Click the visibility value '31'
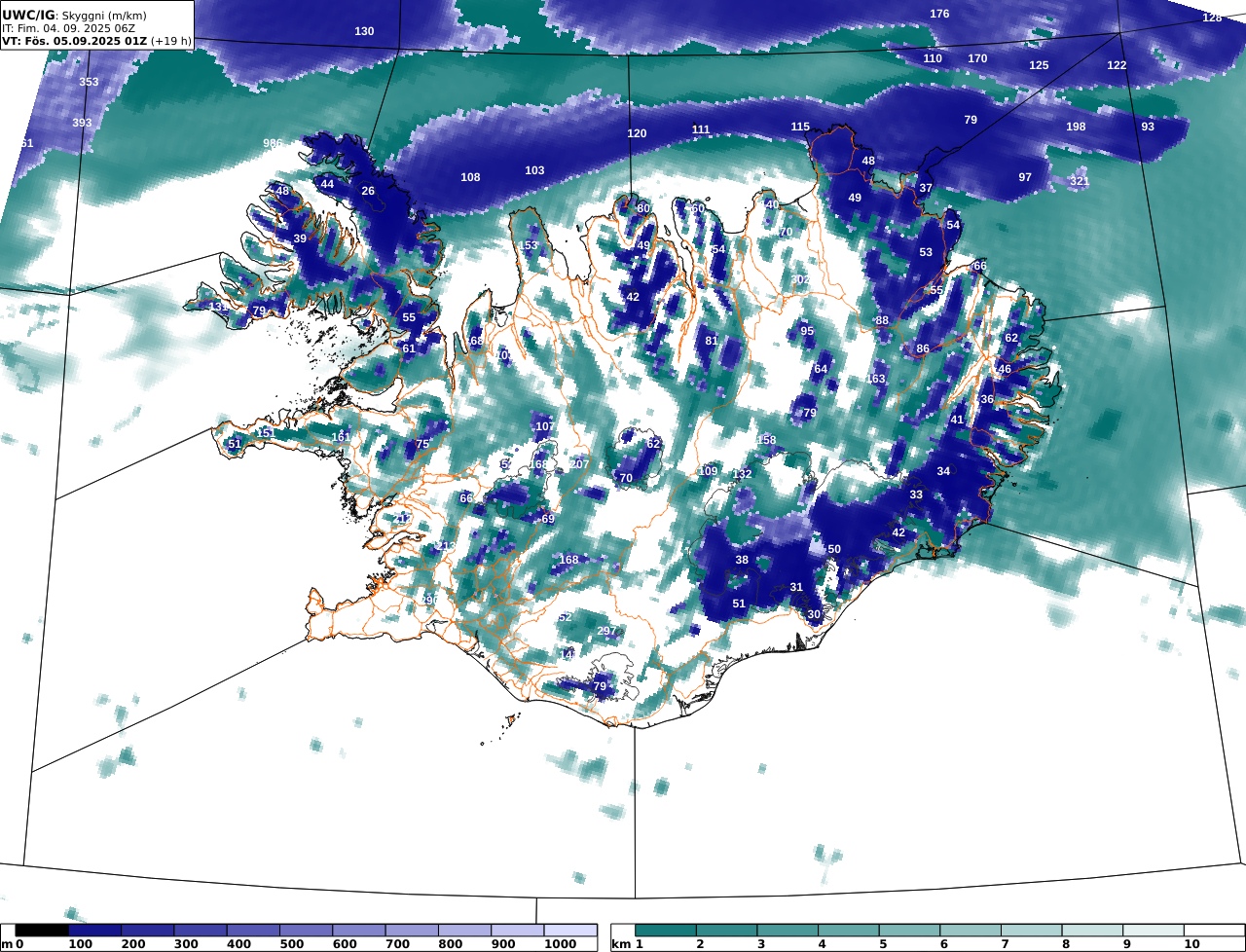The height and width of the screenshot is (952, 1246). (796, 587)
